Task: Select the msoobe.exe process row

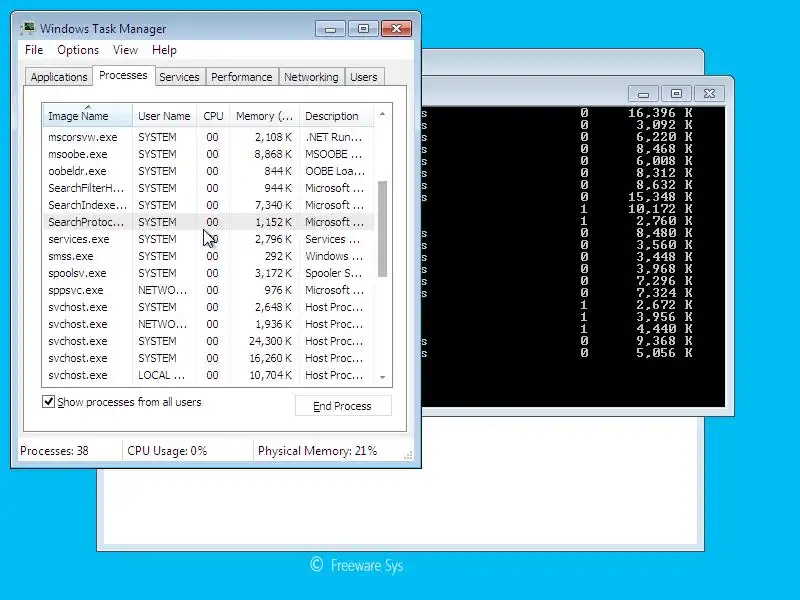Action: tap(208, 154)
